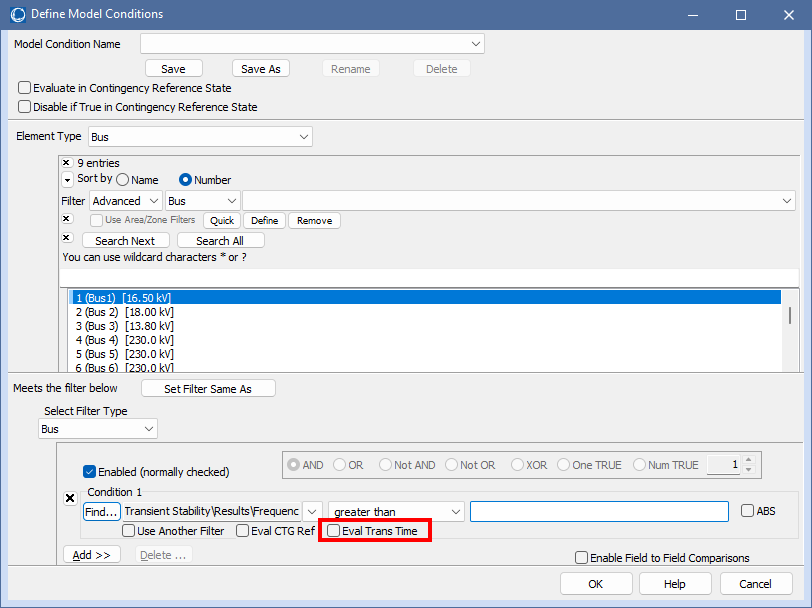Toggle the ABS checkbox

(x=748, y=511)
